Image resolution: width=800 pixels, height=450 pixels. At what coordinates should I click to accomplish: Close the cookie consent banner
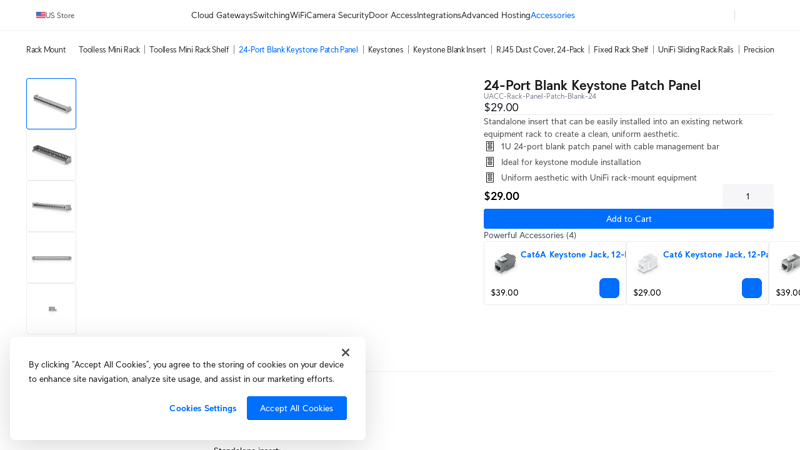point(345,352)
